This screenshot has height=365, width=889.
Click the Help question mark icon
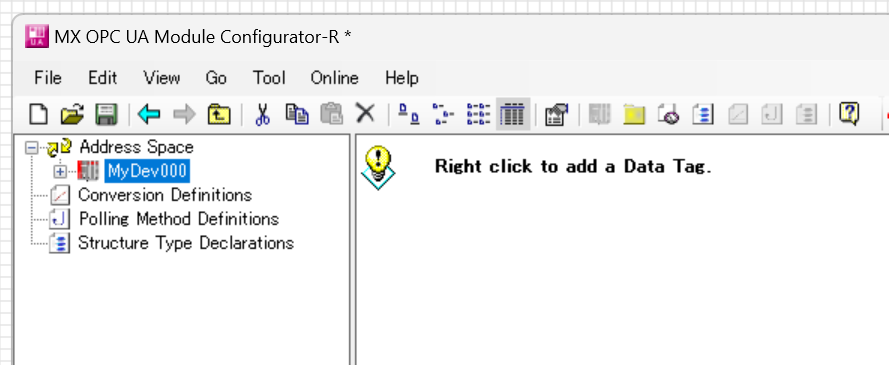tap(849, 114)
